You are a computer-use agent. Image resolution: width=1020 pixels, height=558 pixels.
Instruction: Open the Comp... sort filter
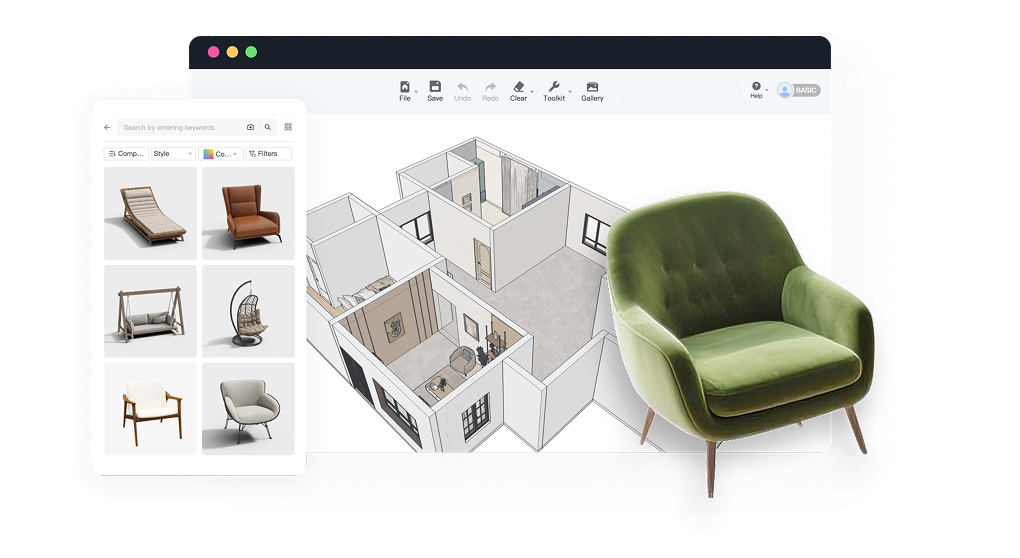(x=126, y=154)
